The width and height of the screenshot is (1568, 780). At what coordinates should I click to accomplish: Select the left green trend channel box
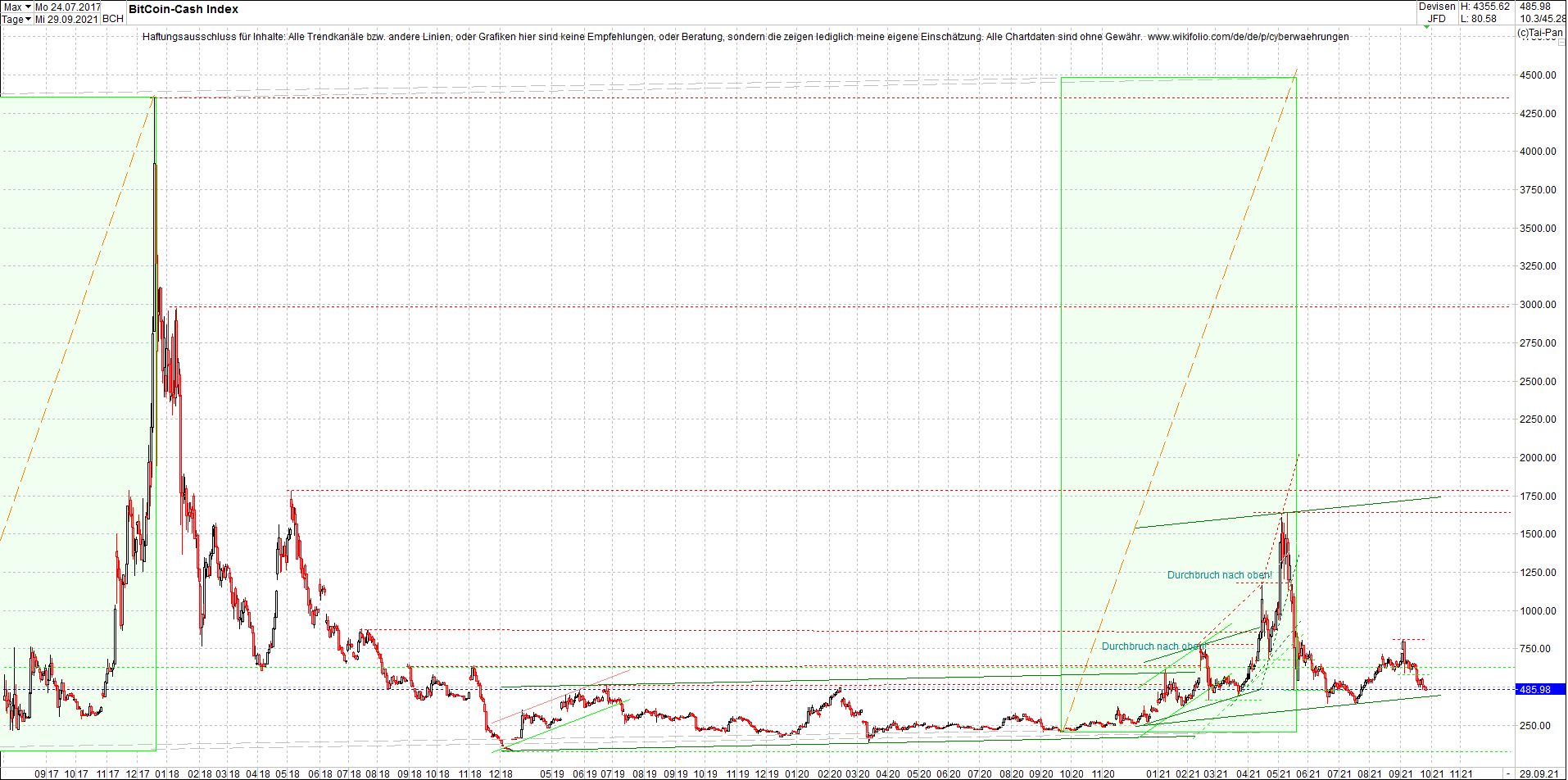(78, 410)
